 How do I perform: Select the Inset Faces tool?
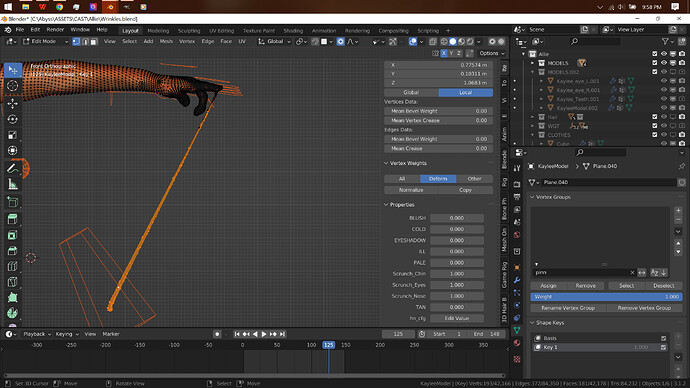click(x=12, y=235)
